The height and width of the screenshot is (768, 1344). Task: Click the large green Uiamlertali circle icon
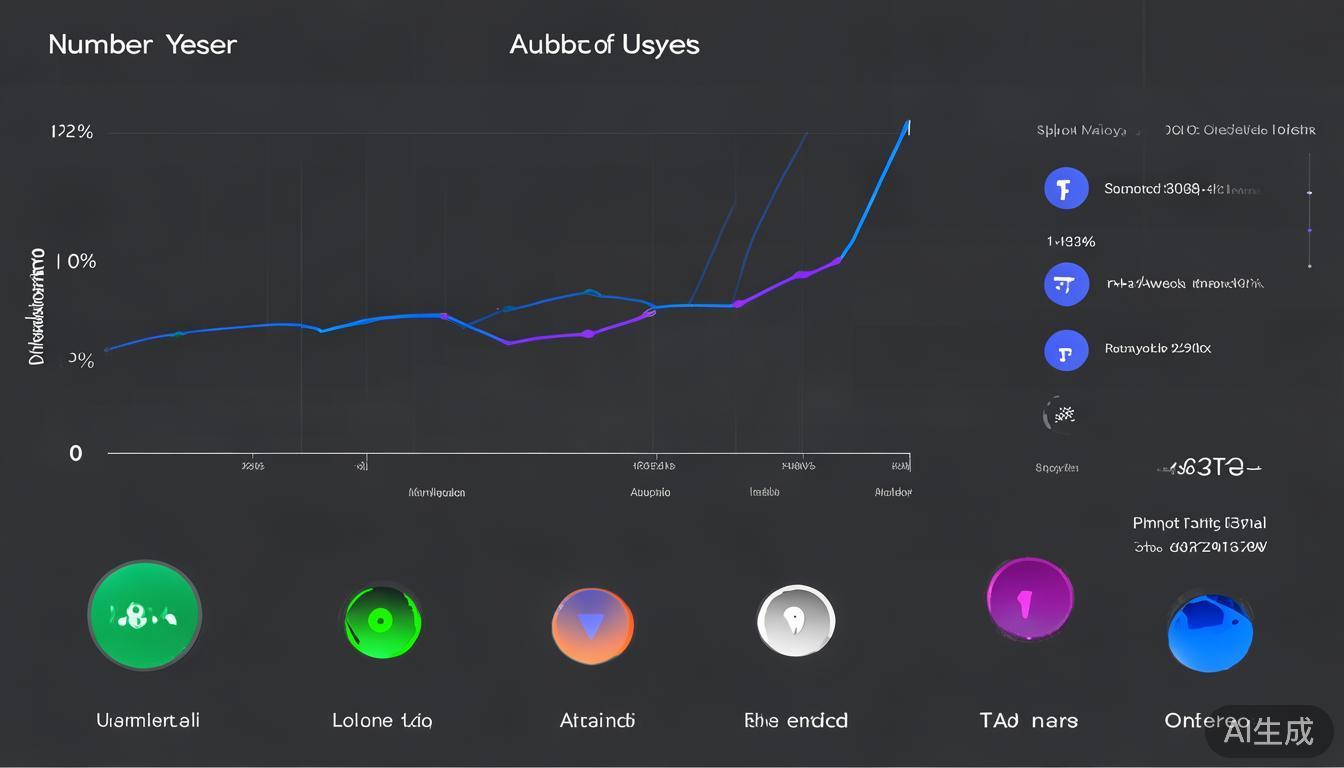pyautogui.click(x=145, y=616)
